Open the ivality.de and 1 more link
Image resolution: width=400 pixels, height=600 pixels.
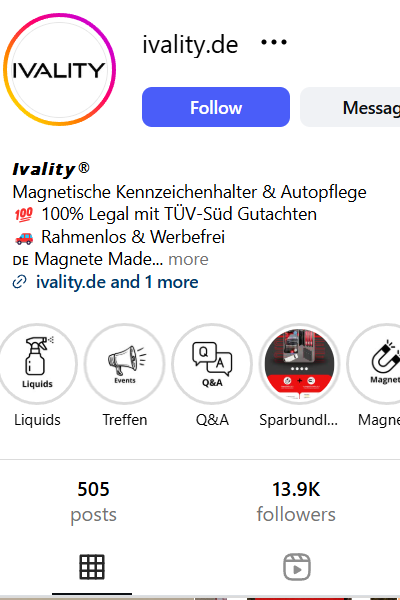(117, 282)
